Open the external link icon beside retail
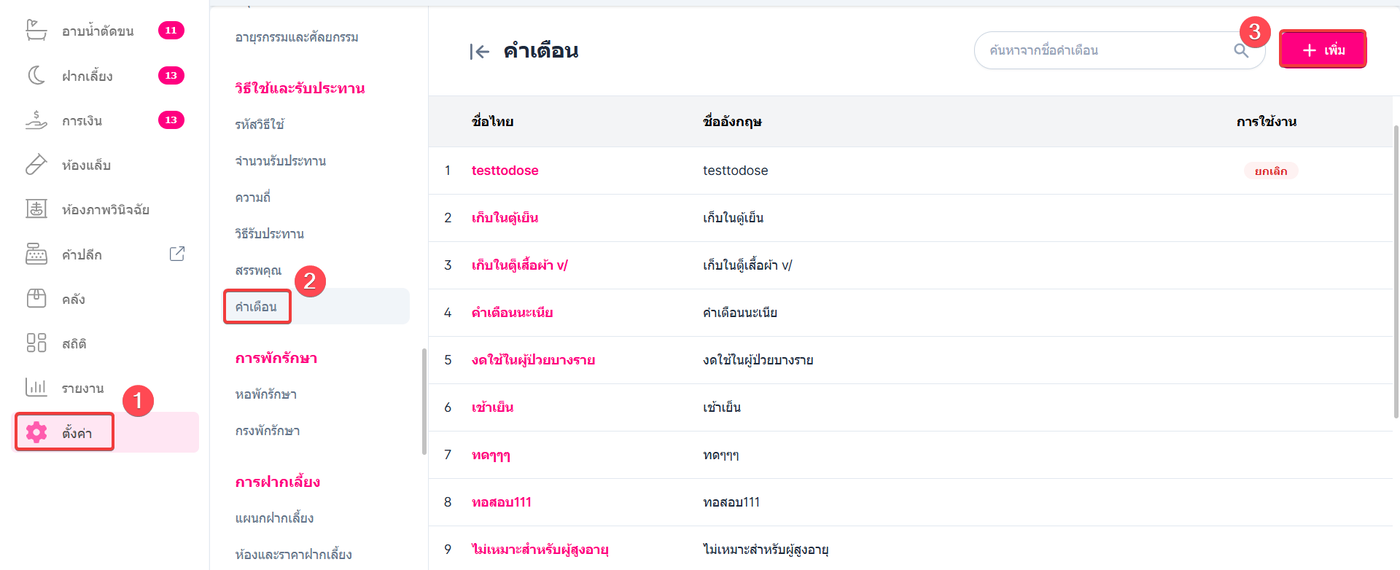Image resolution: width=1400 pixels, height=570 pixels. tap(177, 254)
